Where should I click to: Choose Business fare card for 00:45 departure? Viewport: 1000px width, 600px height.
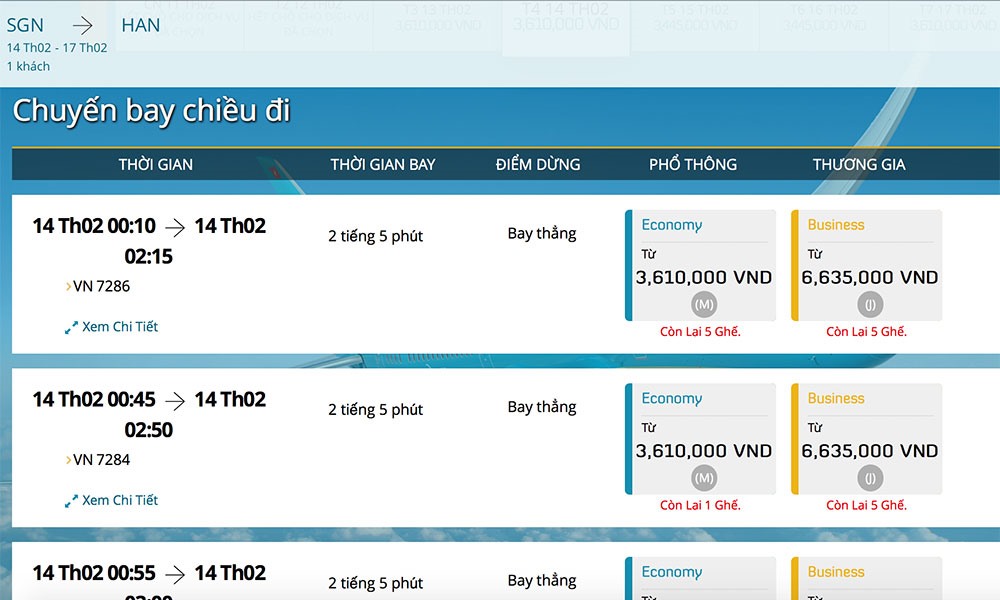[867, 439]
